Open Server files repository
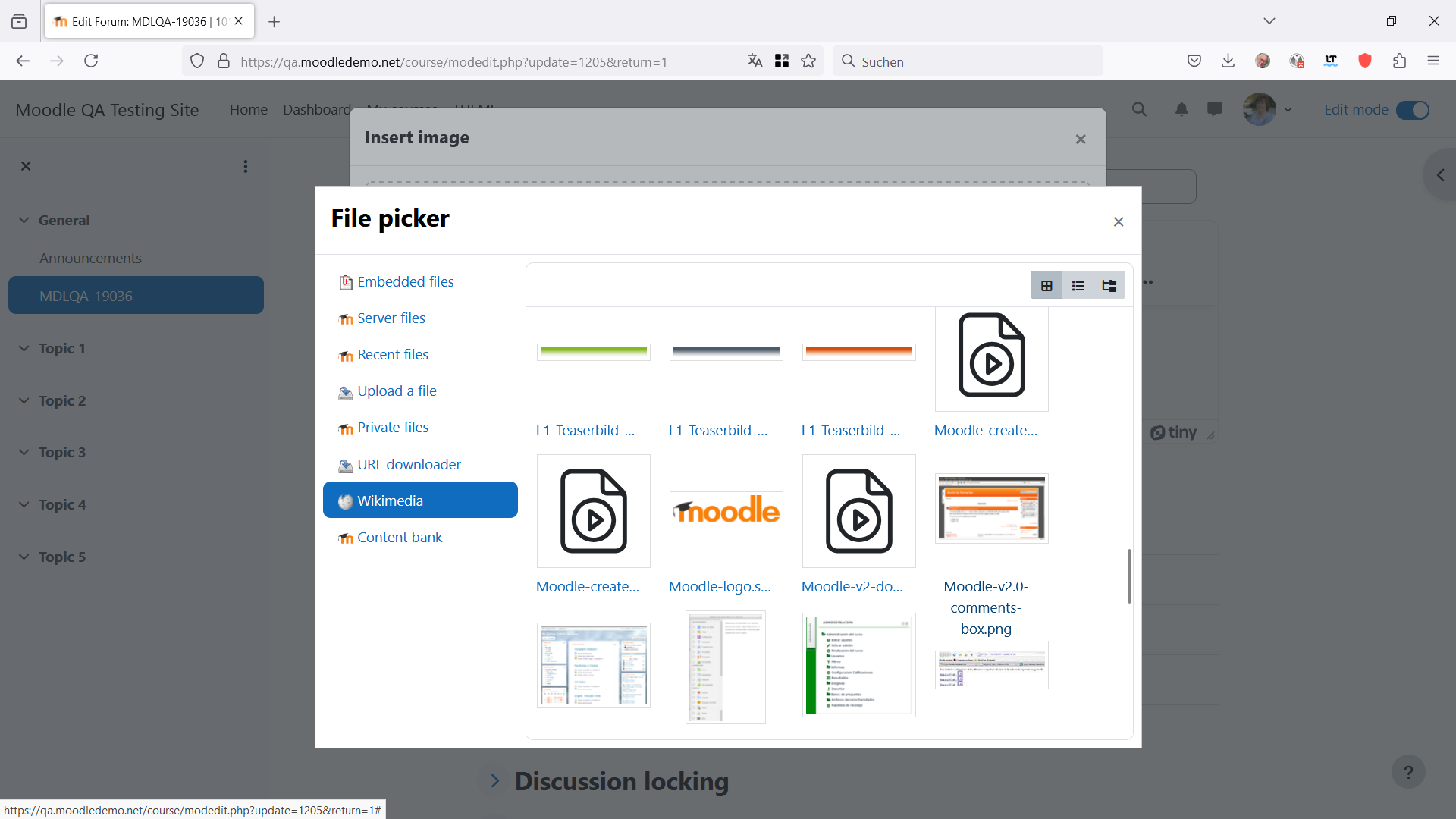 (x=391, y=318)
